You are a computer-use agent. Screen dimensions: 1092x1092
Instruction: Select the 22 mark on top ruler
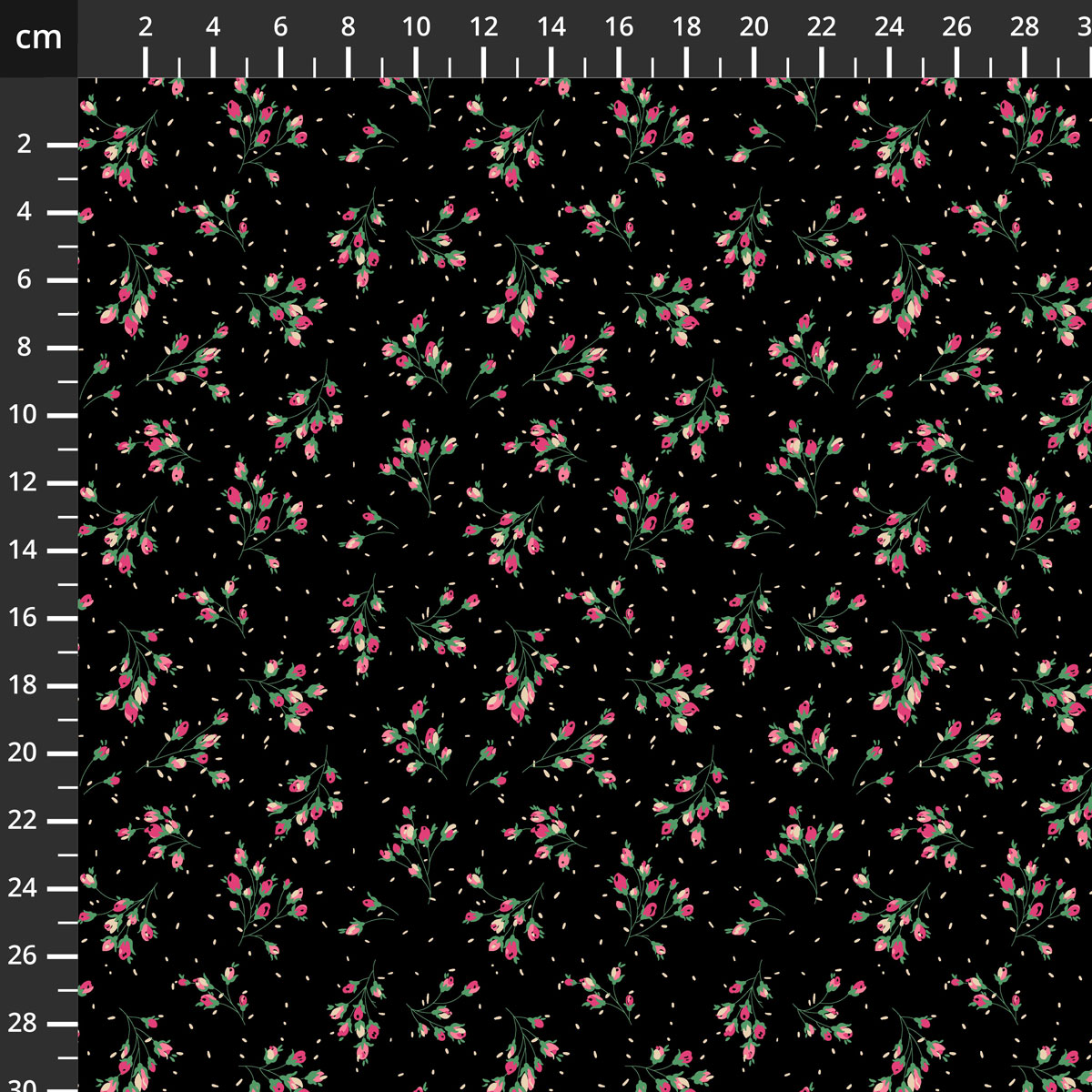coord(821,27)
